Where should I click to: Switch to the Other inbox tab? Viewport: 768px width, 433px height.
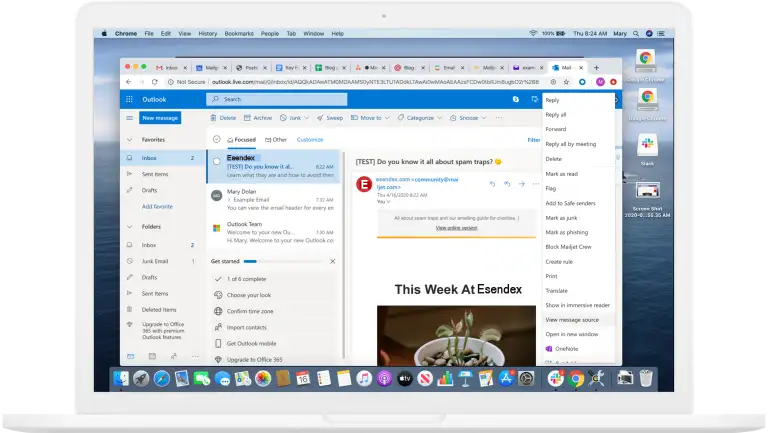click(x=276, y=140)
